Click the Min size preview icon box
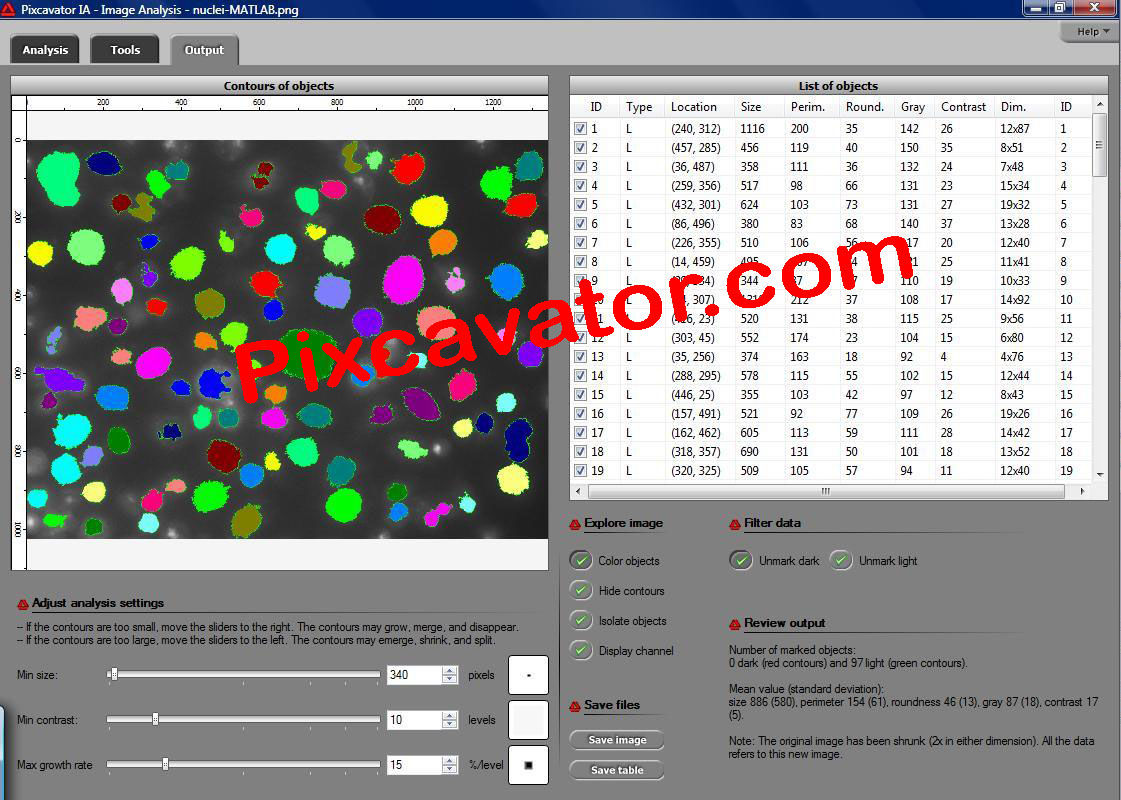The image size is (1121, 800). 529,675
